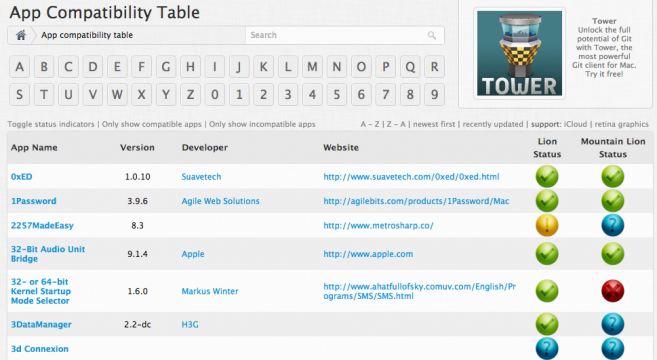Viewport: 657px width, 360px height.
Task: Click App compatibility table breadcrumb
Action: [87, 35]
